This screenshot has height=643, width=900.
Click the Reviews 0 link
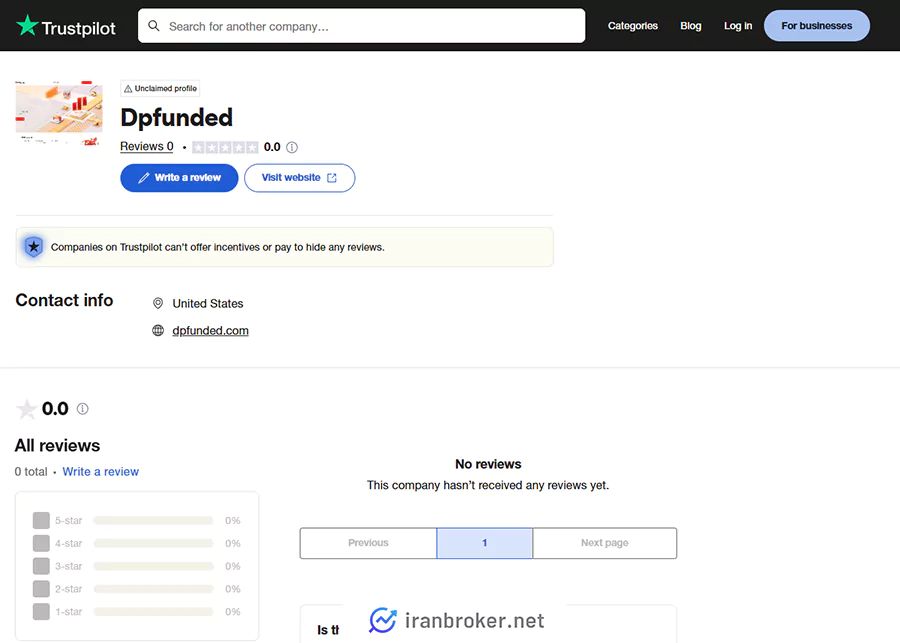146,146
